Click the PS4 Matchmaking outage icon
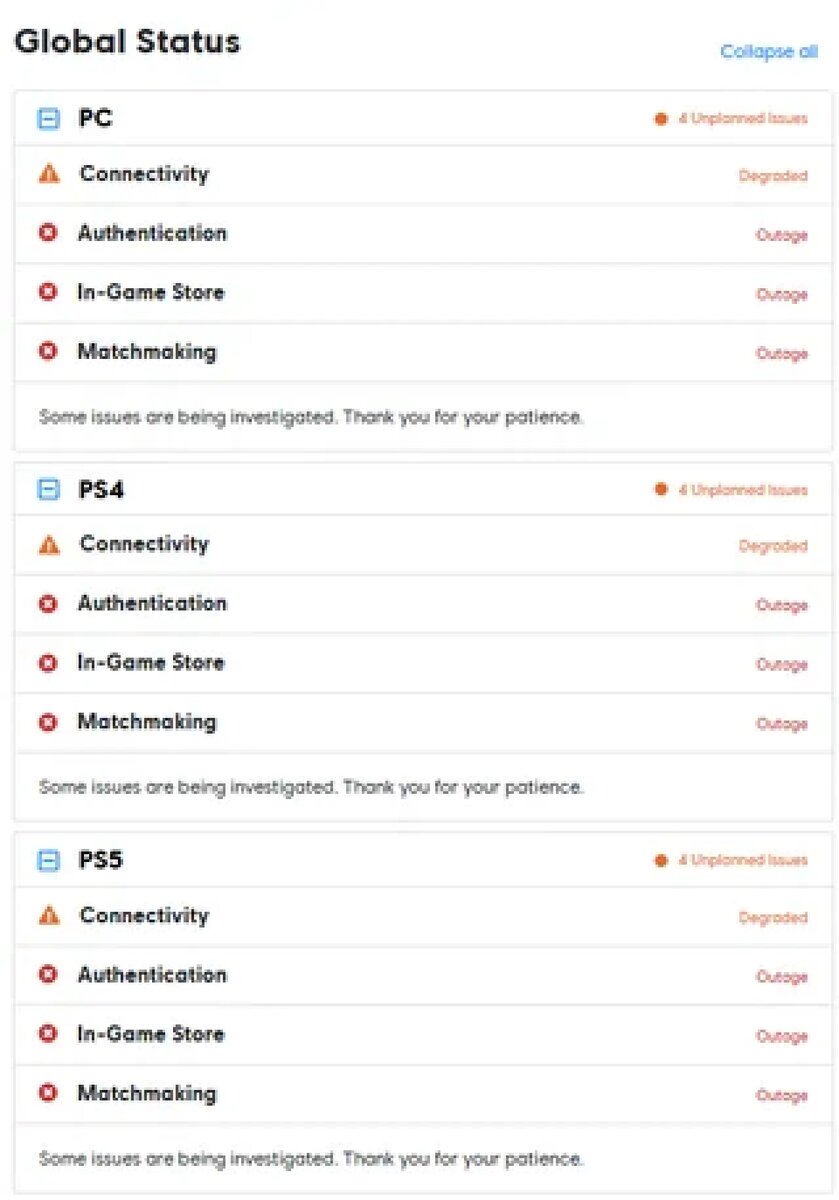Image resolution: width=839 pixels, height=1200 pixels. pos(48,722)
